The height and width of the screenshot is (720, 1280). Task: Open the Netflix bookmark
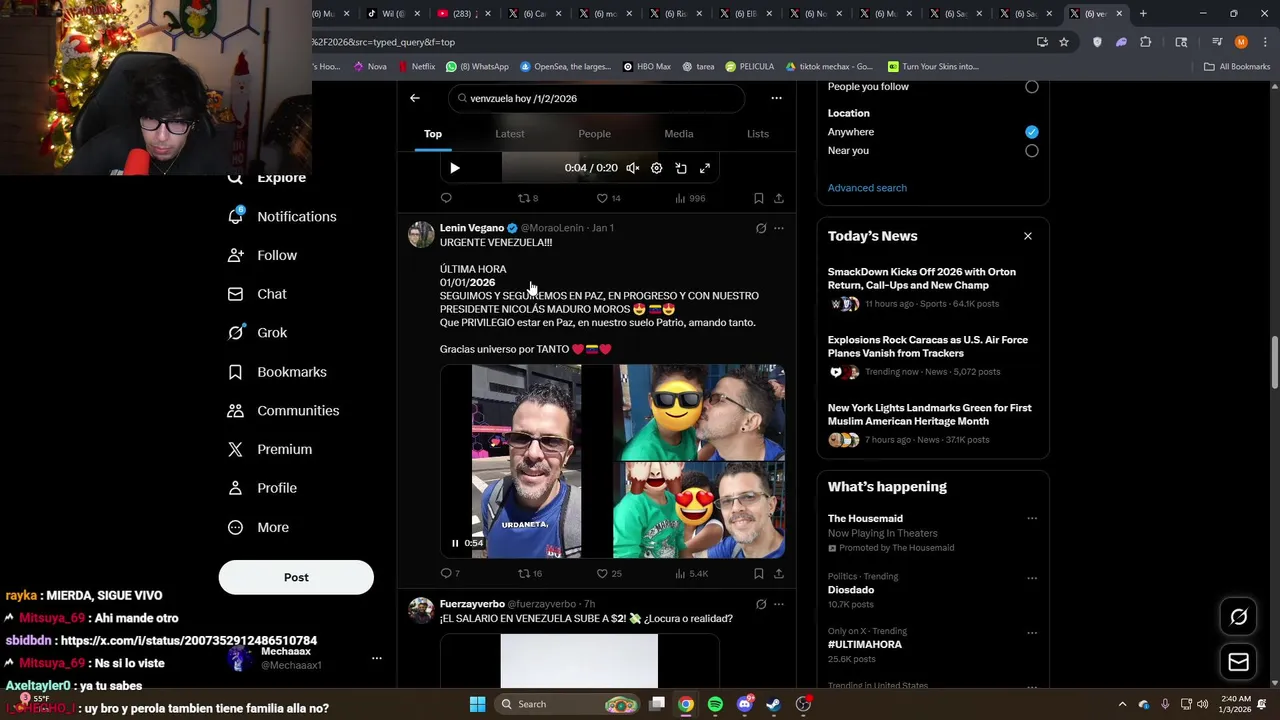coord(416,67)
